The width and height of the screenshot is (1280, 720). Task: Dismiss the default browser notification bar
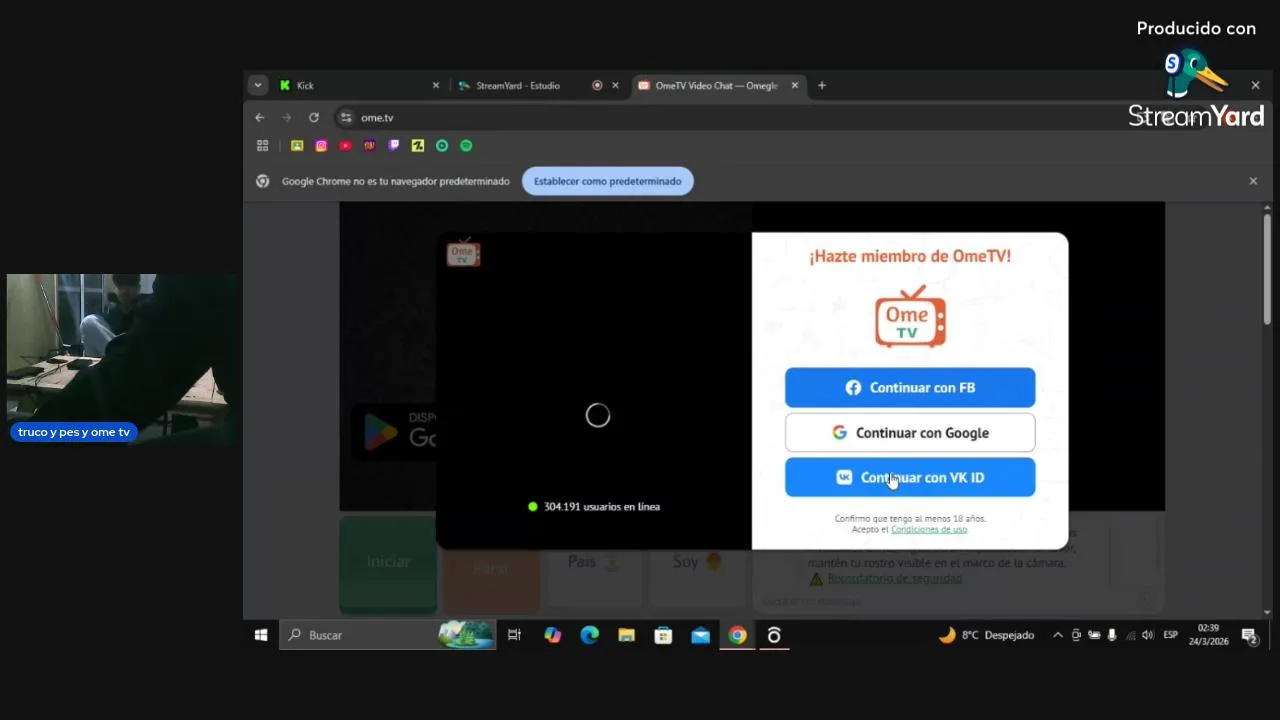click(x=1253, y=181)
